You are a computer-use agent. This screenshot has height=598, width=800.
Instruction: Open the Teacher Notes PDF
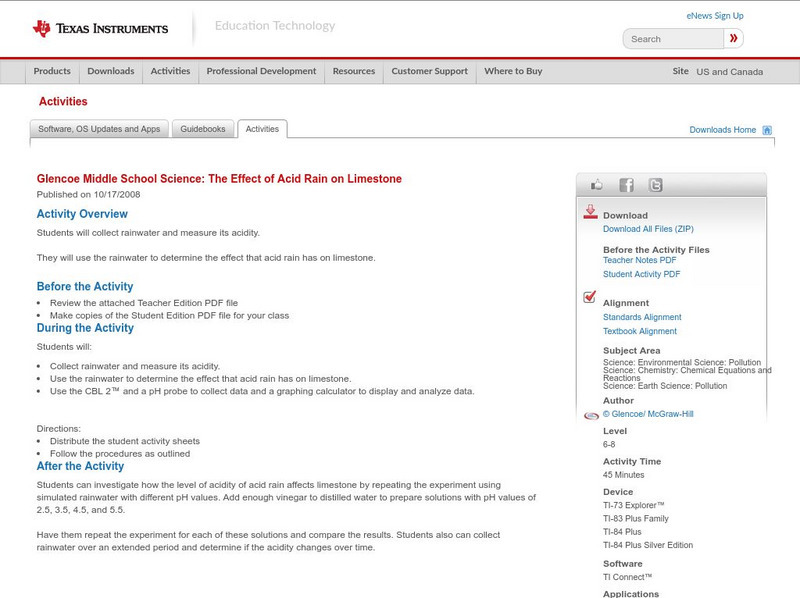click(x=639, y=260)
